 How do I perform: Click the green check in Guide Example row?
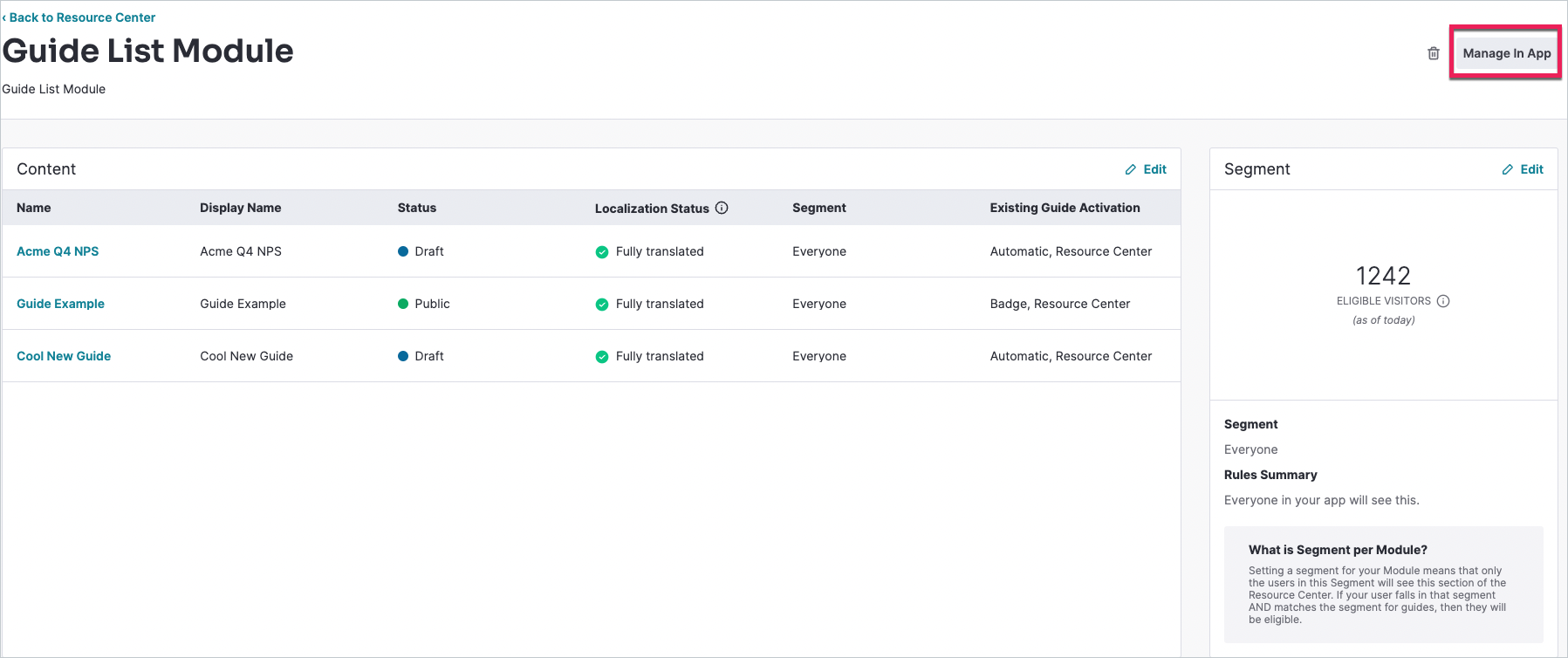(x=602, y=305)
